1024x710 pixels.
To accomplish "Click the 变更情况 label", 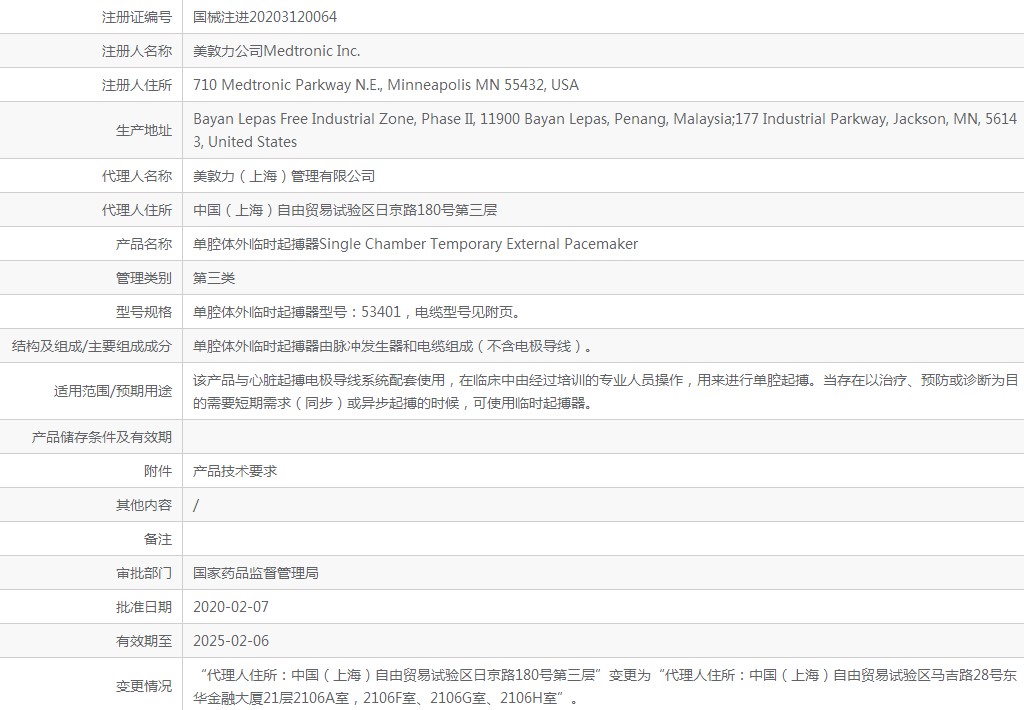I will tap(144, 686).
